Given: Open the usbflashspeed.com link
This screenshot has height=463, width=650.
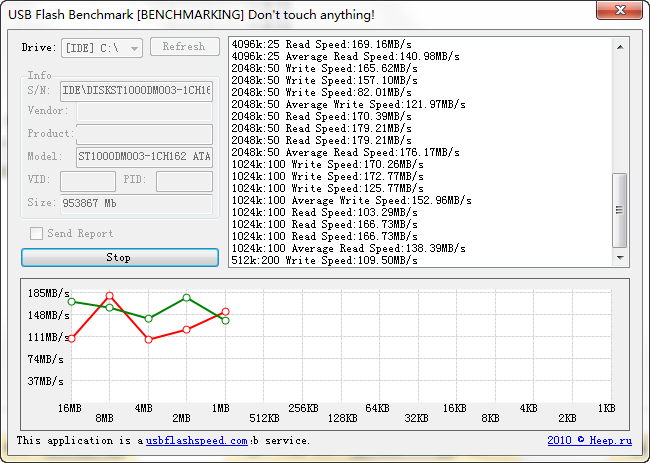Looking at the screenshot, I should click(x=196, y=441).
